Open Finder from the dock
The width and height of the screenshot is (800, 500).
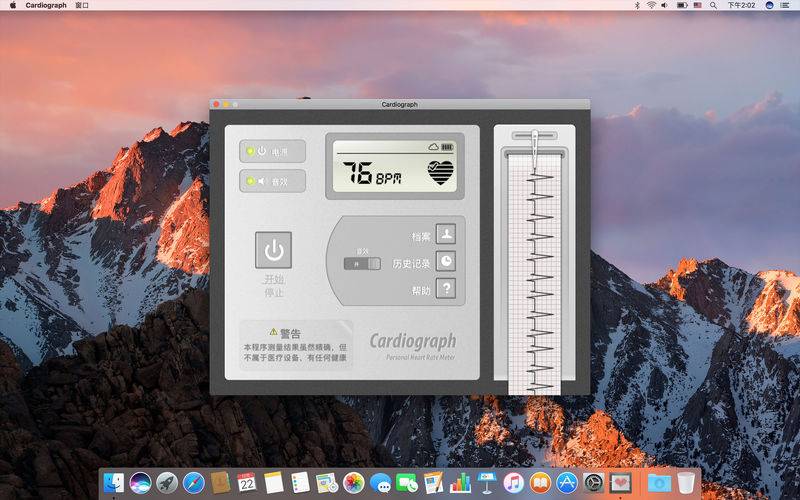[114, 482]
